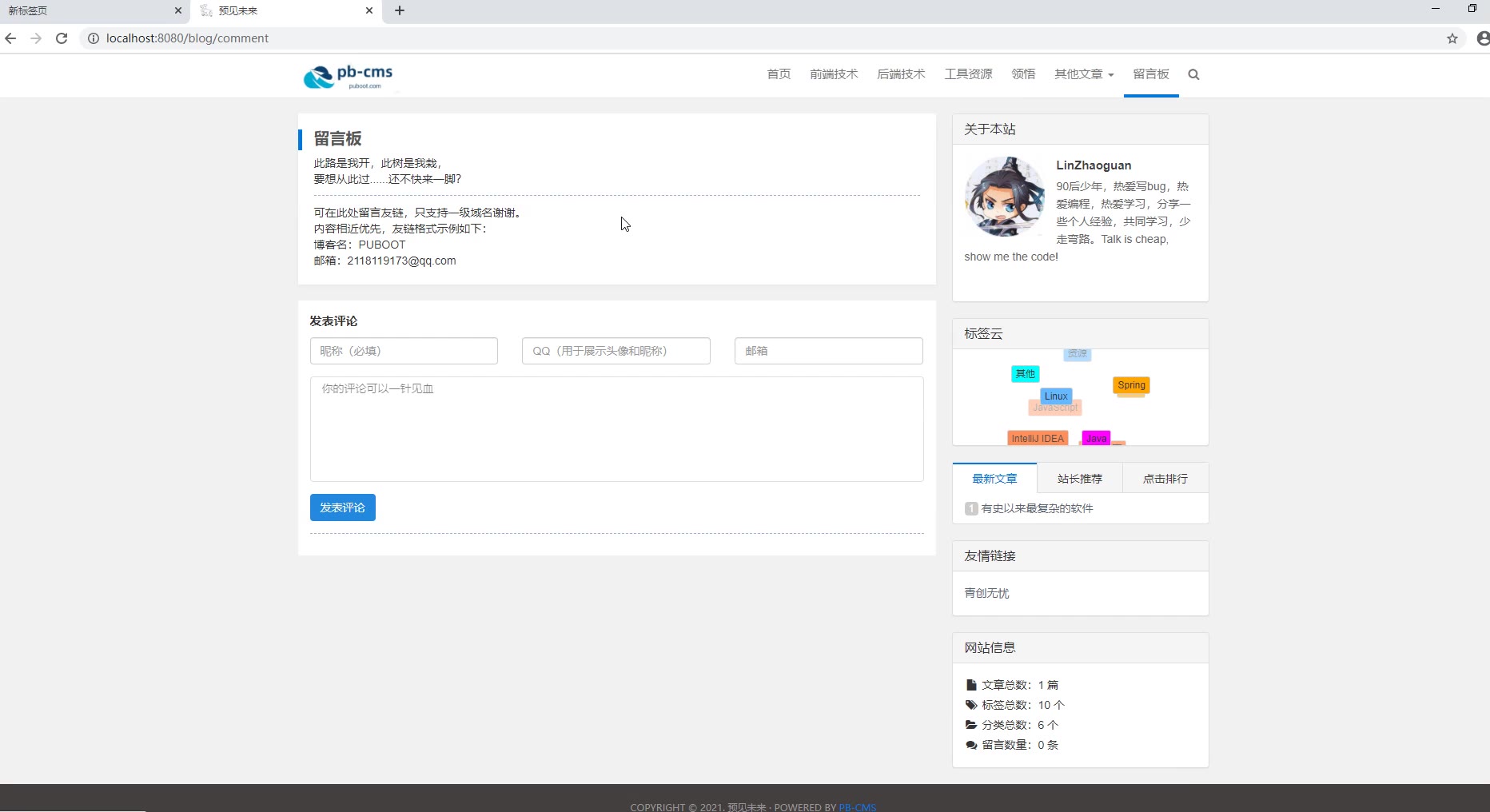Close the 预见未来 tab
1490x812 pixels.
tap(369, 10)
